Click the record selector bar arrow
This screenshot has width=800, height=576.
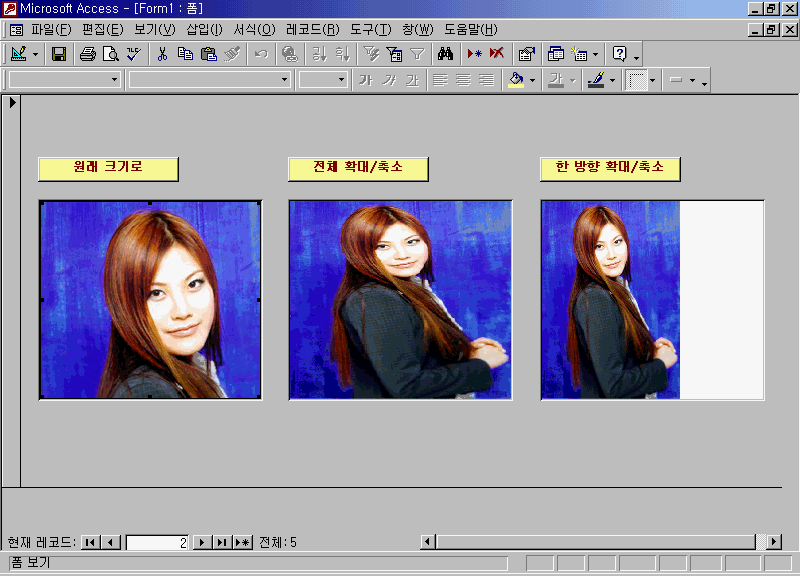(x=12, y=103)
